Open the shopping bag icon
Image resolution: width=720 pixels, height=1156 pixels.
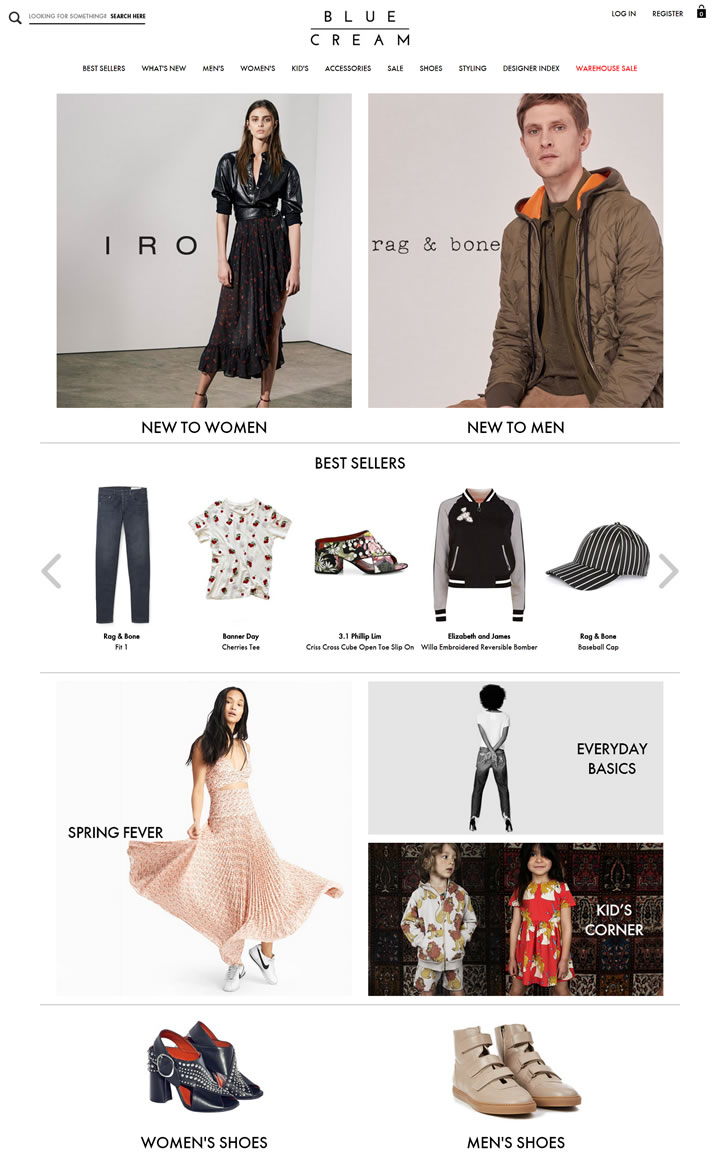(x=701, y=13)
